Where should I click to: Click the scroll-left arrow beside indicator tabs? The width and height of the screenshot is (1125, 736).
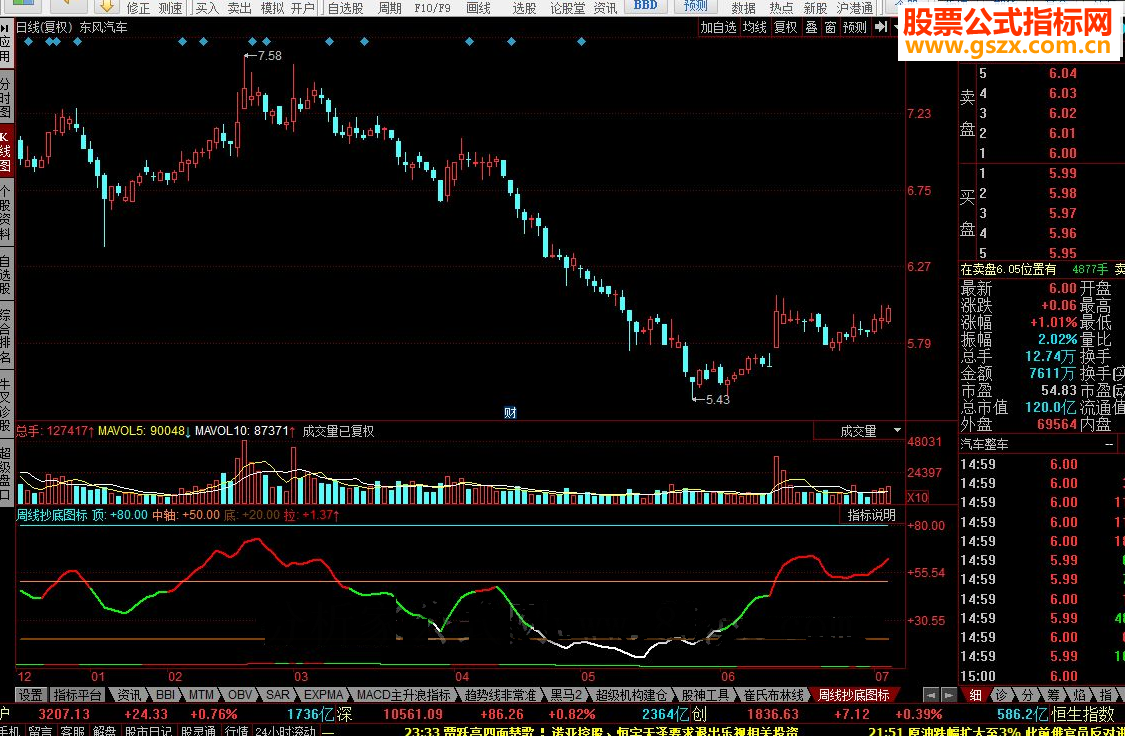930,694
